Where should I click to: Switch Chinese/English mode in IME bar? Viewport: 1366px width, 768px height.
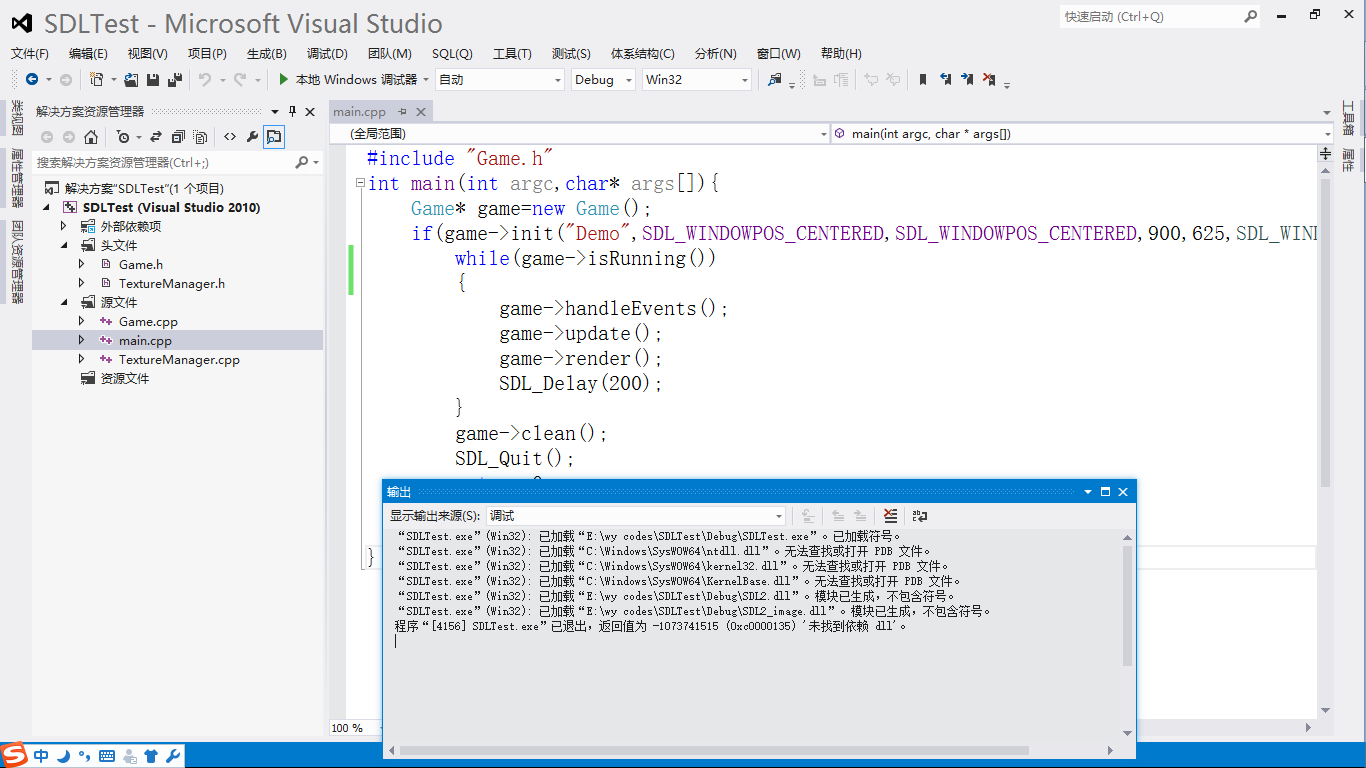41,756
